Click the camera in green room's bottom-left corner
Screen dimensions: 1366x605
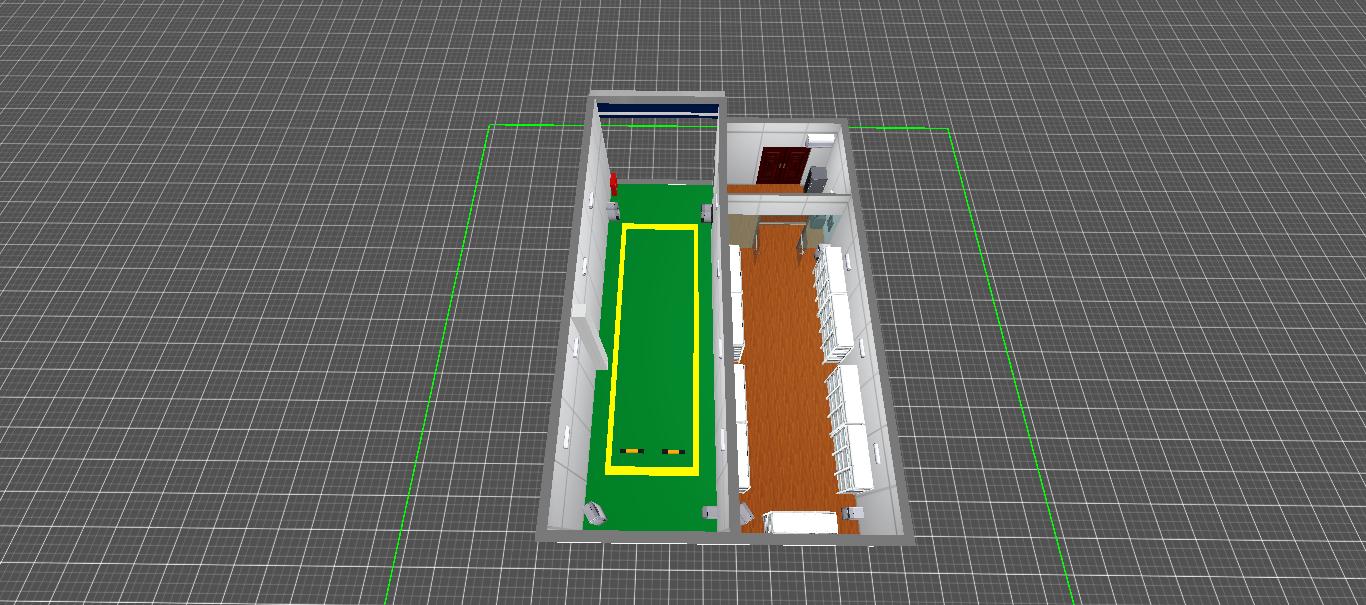point(596,514)
